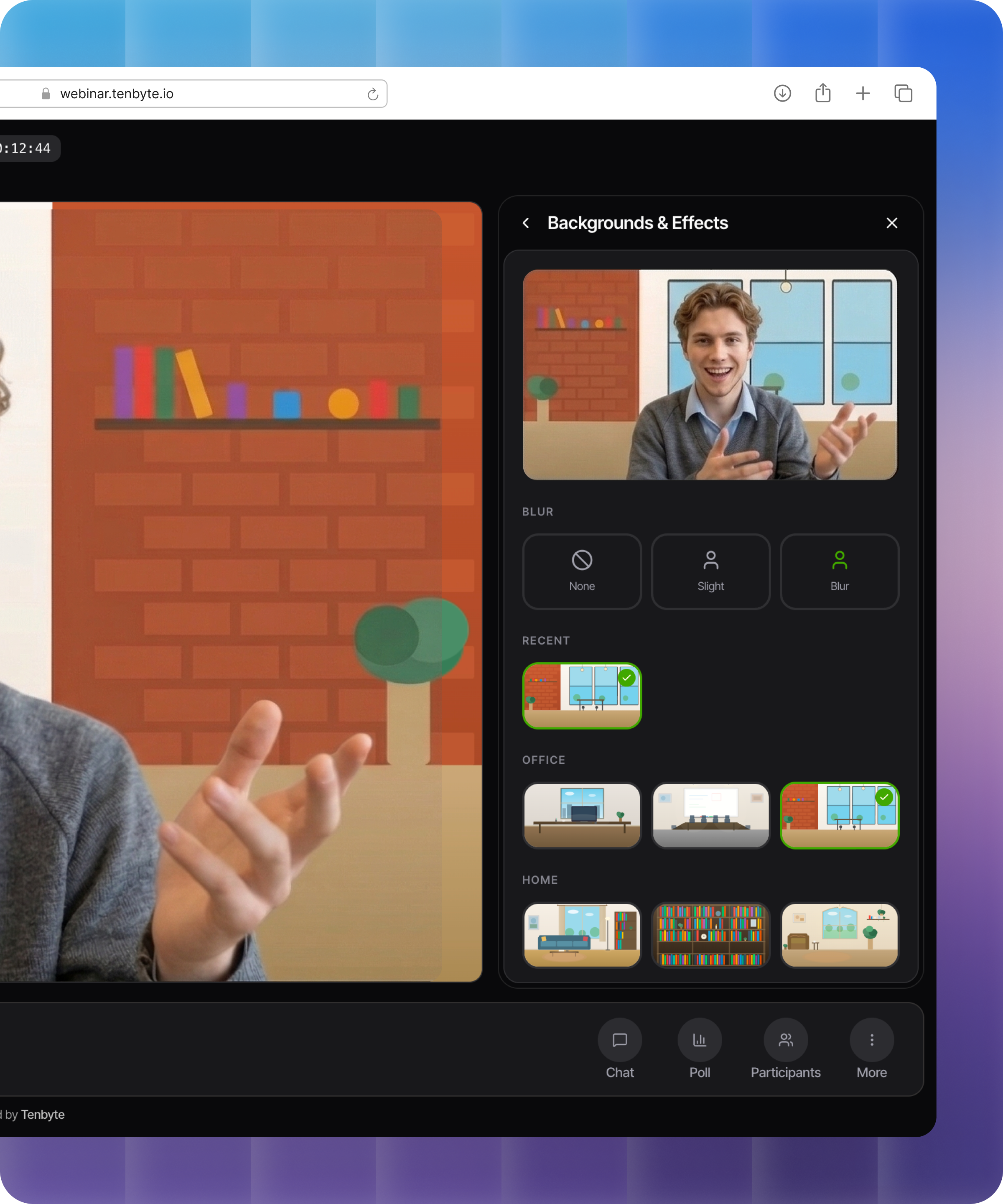Close the Backgrounds & Effects panel
Image resolution: width=1003 pixels, height=1204 pixels.
click(x=891, y=223)
